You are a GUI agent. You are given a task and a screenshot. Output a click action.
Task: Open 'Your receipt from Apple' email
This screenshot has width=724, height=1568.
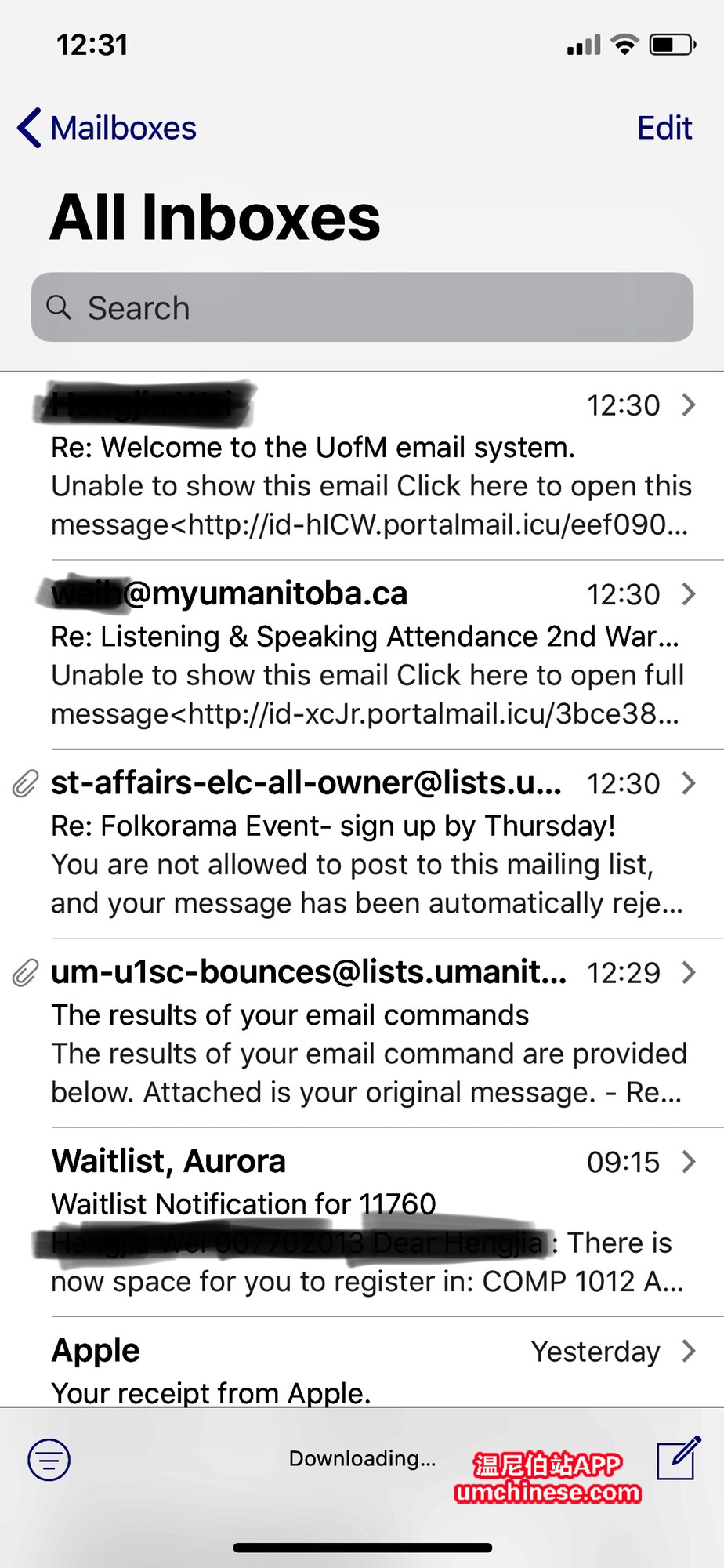[212, 1392]
